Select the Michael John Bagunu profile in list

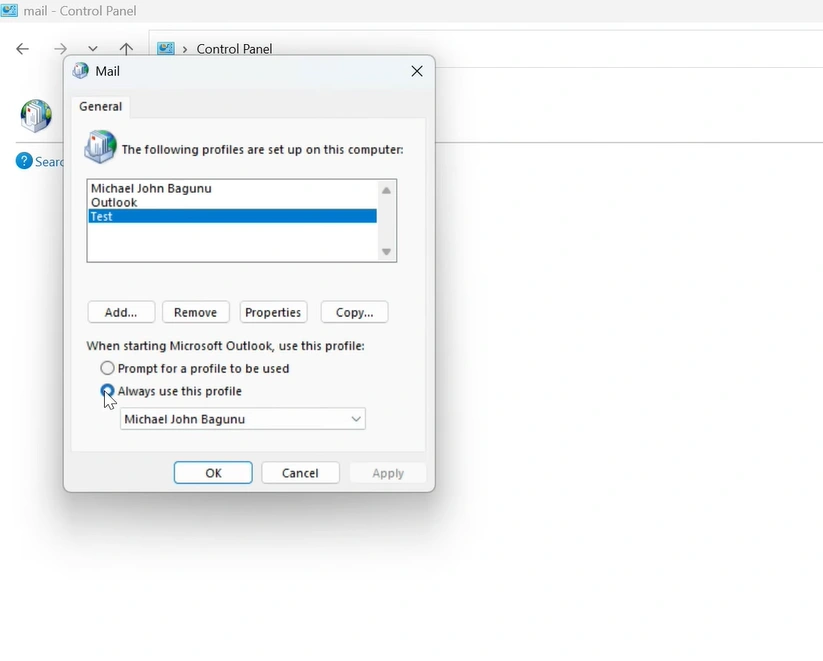point(233,188)
